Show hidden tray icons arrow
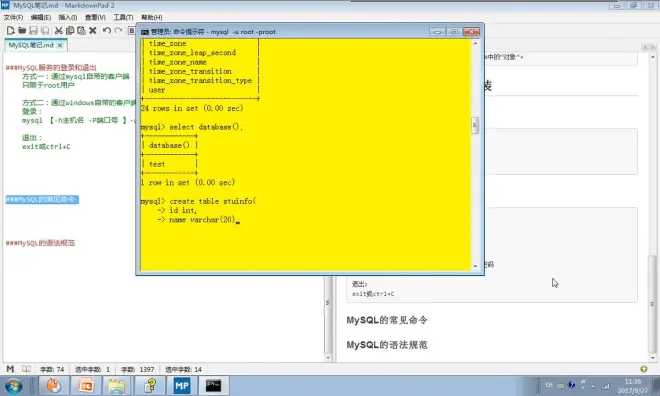This screenshot has width=660, height=396. (x=593, y=386)
